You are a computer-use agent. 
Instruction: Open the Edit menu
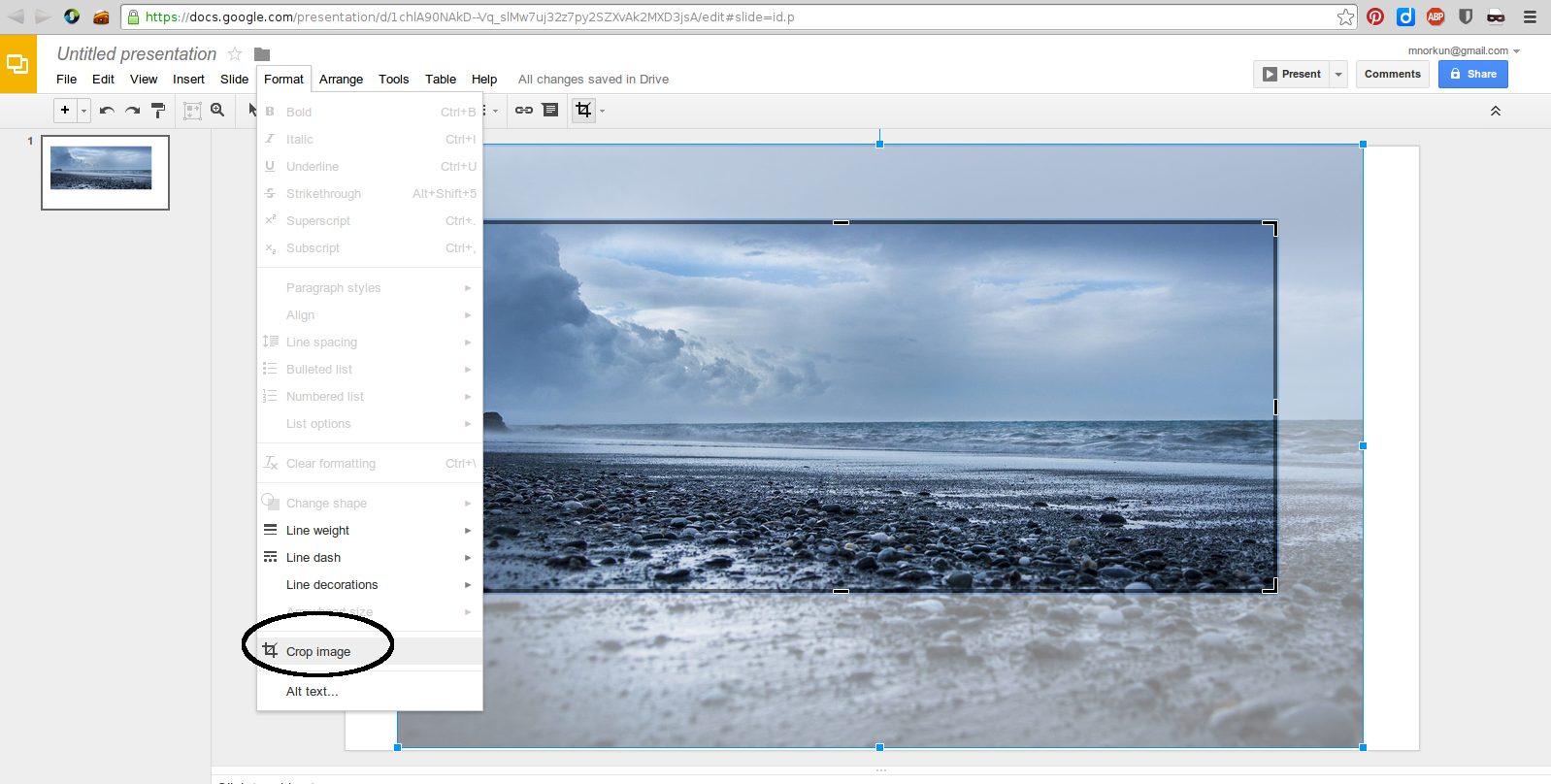point(104,80)
